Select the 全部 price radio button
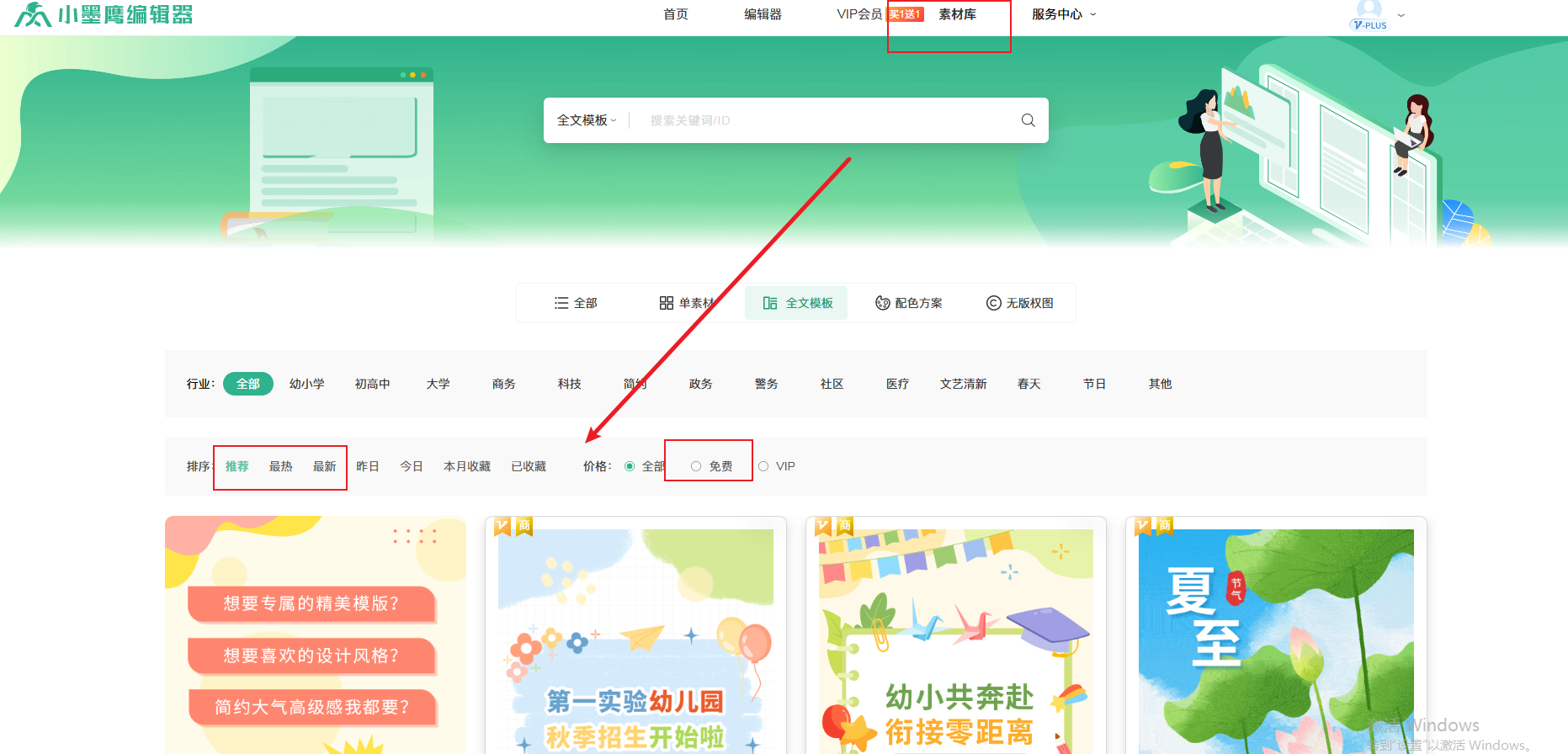 [x=630, y=466]
